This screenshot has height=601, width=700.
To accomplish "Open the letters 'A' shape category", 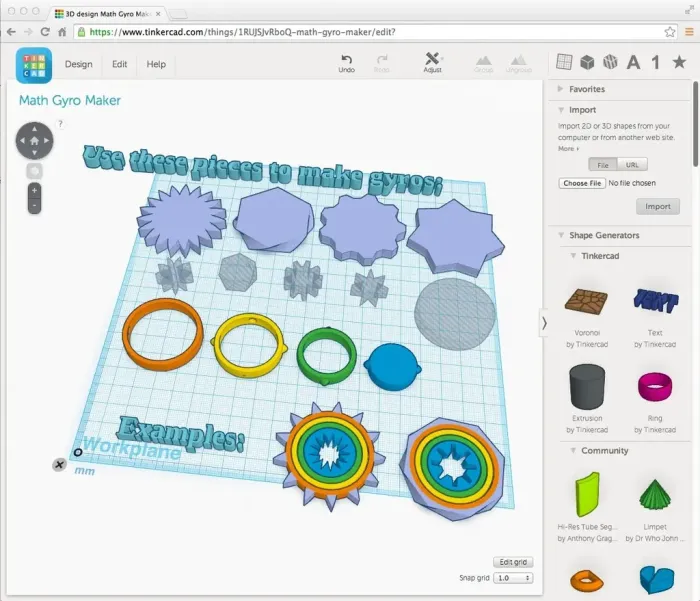I will point(633,63).
